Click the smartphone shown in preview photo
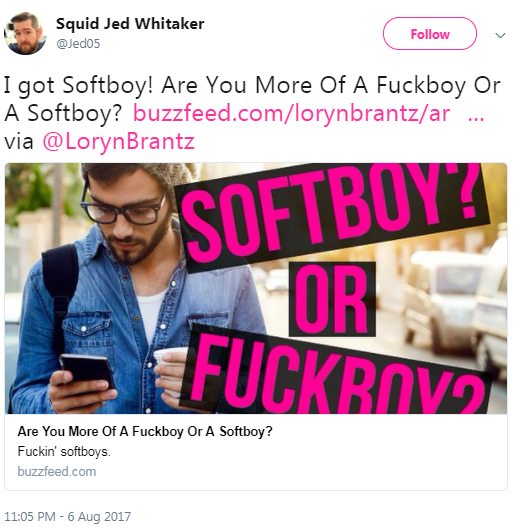Image resolution: width=515 pixels, height=527 pixels. click(87, 371)
